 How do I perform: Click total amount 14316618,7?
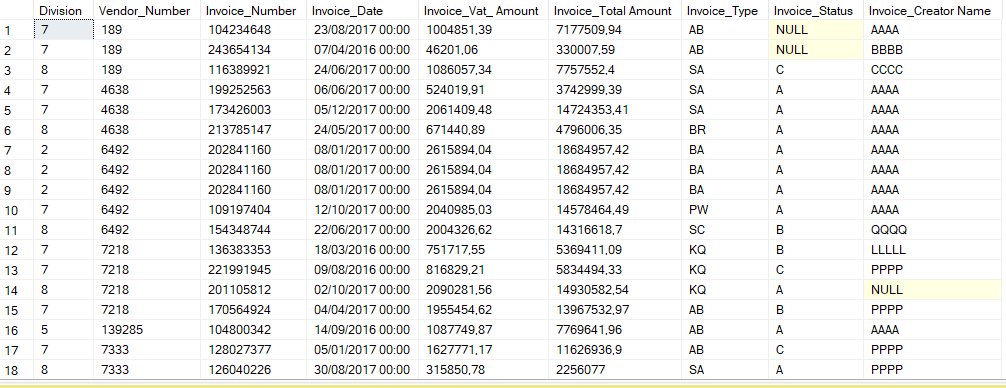[x=588, y=230]
